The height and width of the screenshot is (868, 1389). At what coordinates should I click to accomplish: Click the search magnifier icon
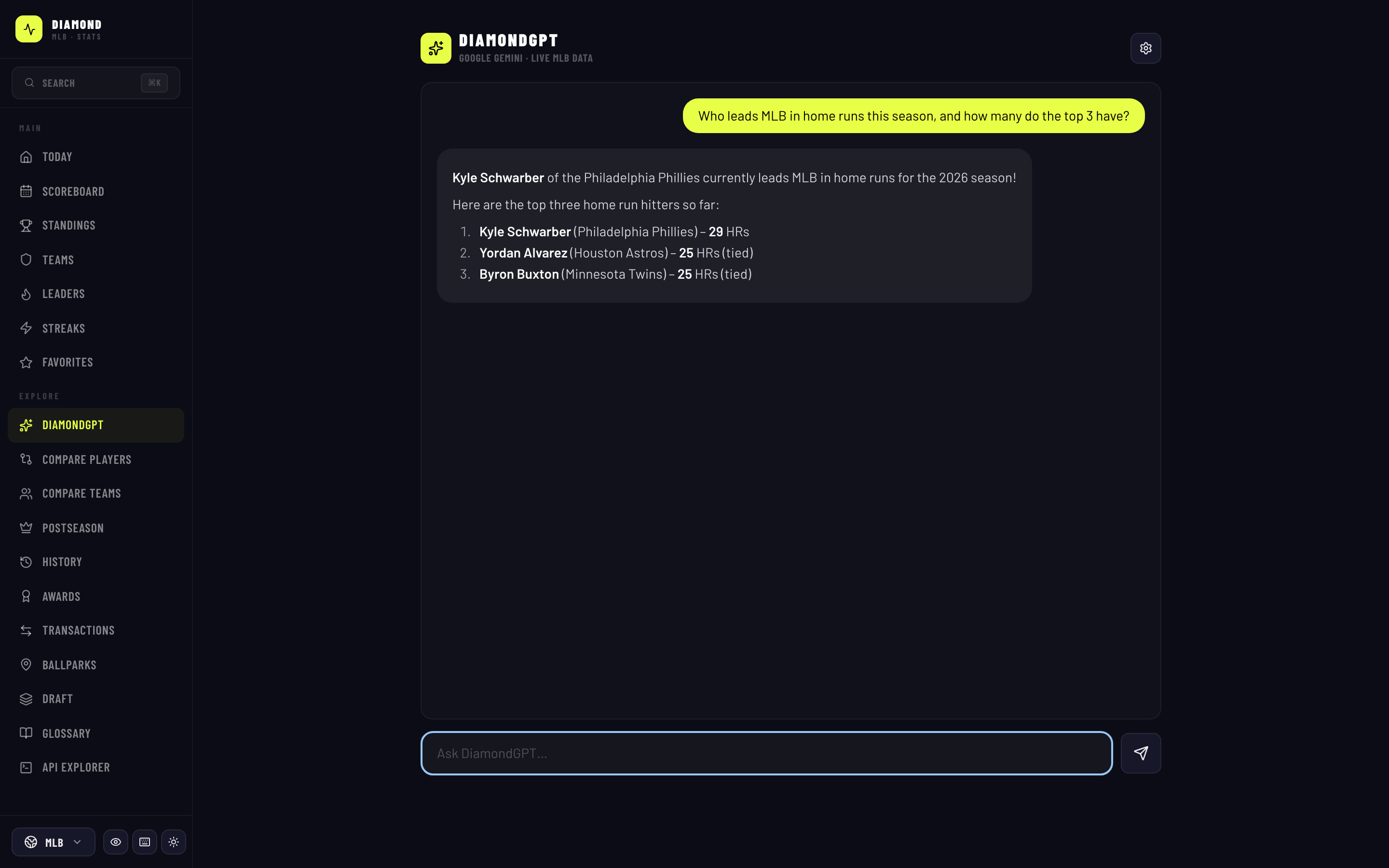[x=29, y=82]
